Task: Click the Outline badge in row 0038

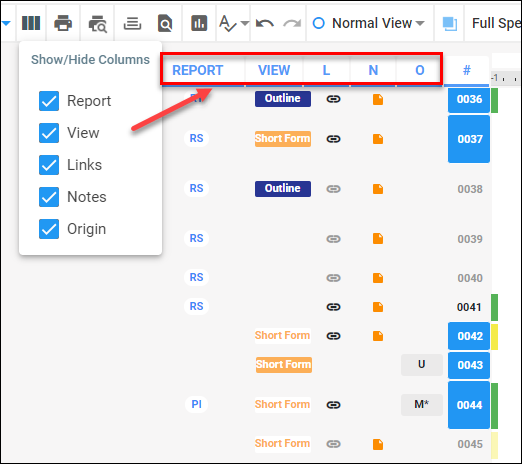Action: click(x=283, y=189)
